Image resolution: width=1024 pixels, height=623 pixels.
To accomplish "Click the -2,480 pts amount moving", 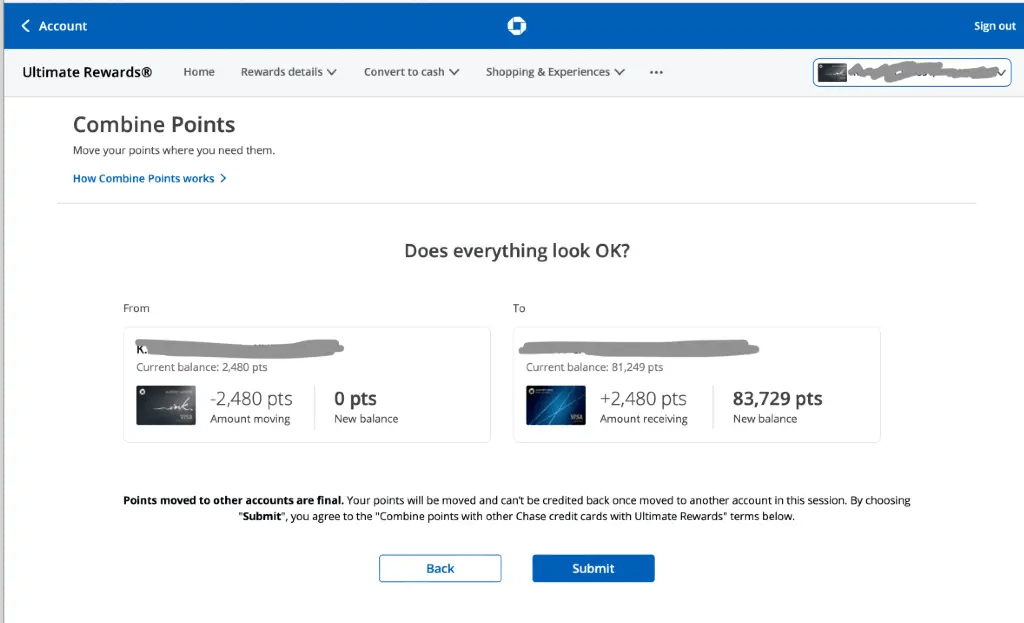I will [251, 398].
